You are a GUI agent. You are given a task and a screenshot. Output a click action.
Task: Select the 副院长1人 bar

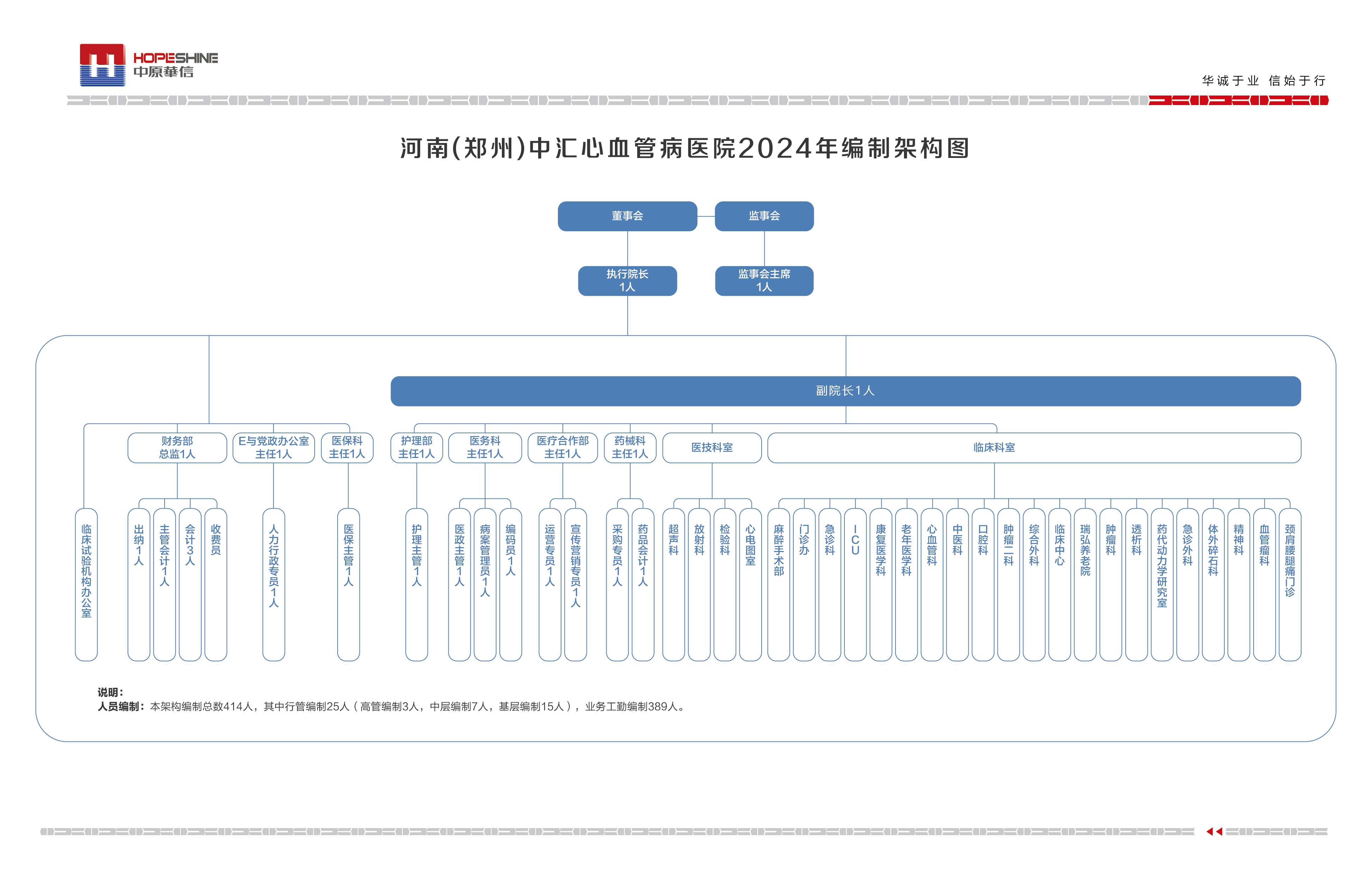845,391
